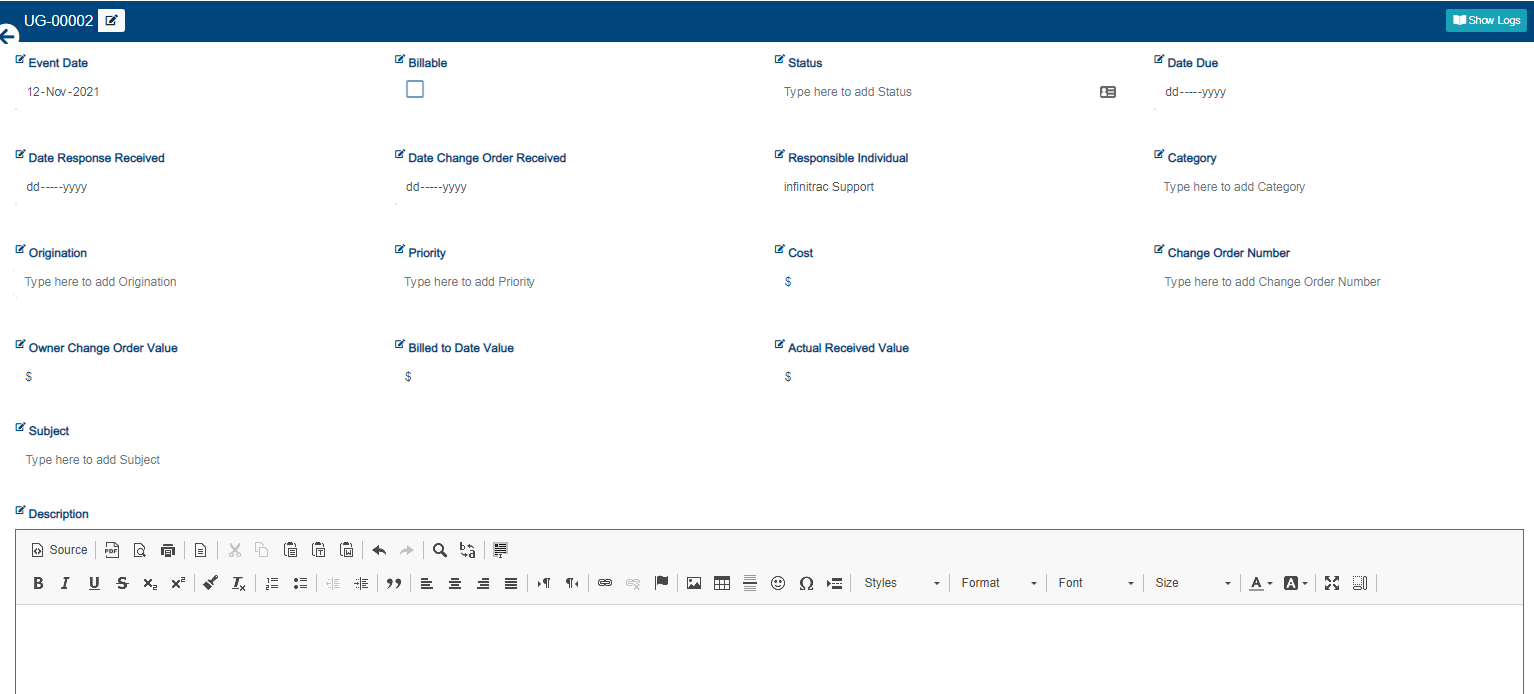Open the Find magnifier tool
The height and width of the screenshot is (694, 1534).
(x=440, y=550)
